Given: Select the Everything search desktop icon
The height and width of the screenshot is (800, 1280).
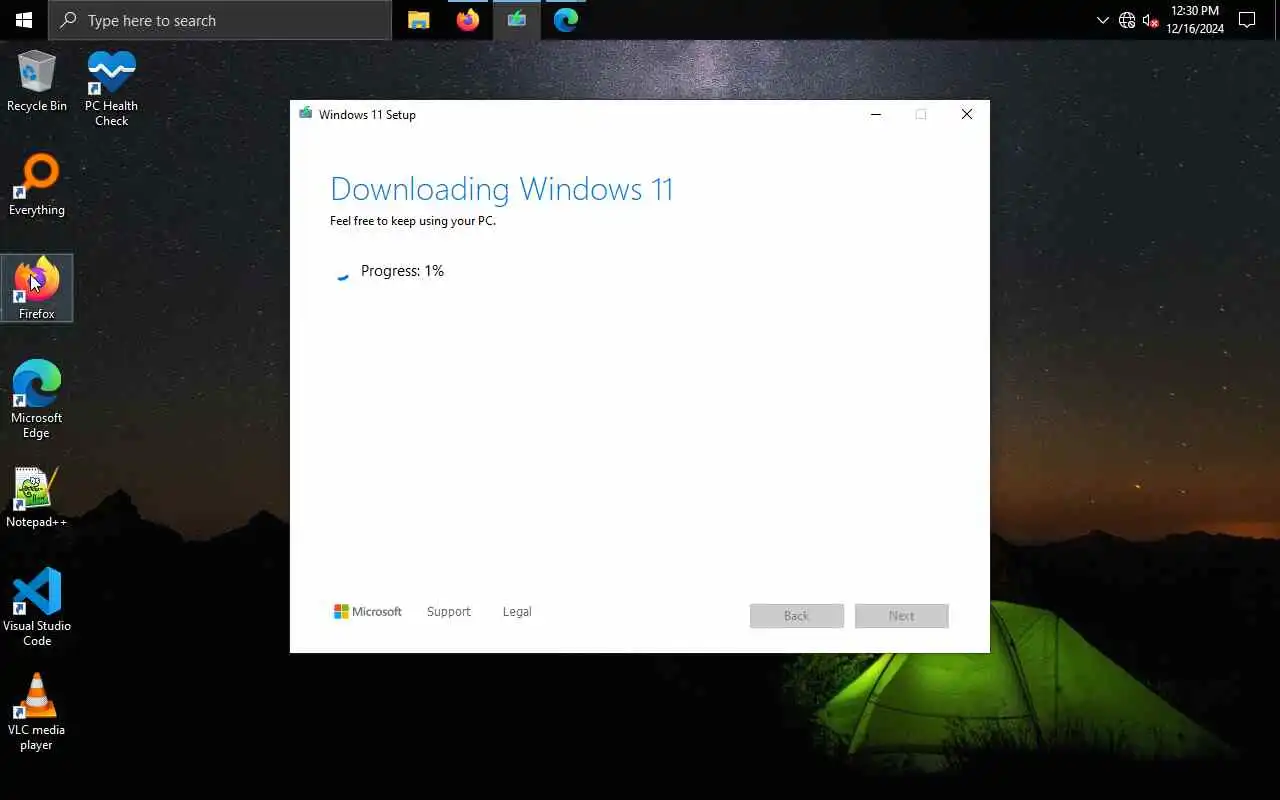Looking at the screenshot, I should pyautogui.click(x=37, y=185).
